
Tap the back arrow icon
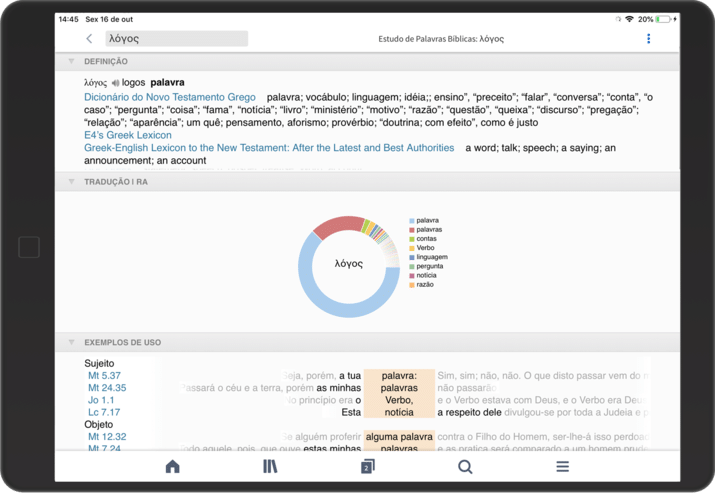tap(89, 39)
